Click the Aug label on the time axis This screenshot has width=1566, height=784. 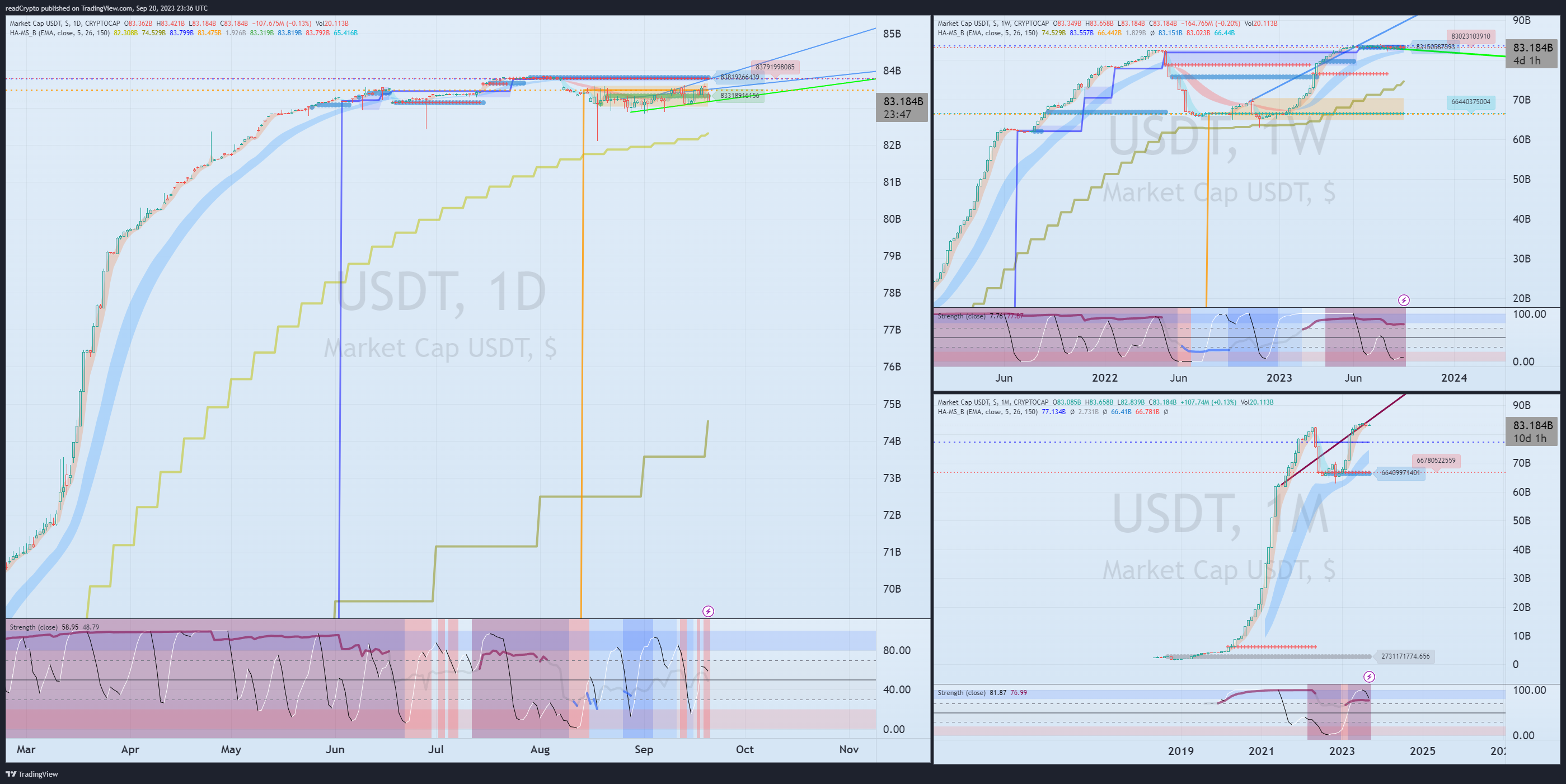pos(540,749)
